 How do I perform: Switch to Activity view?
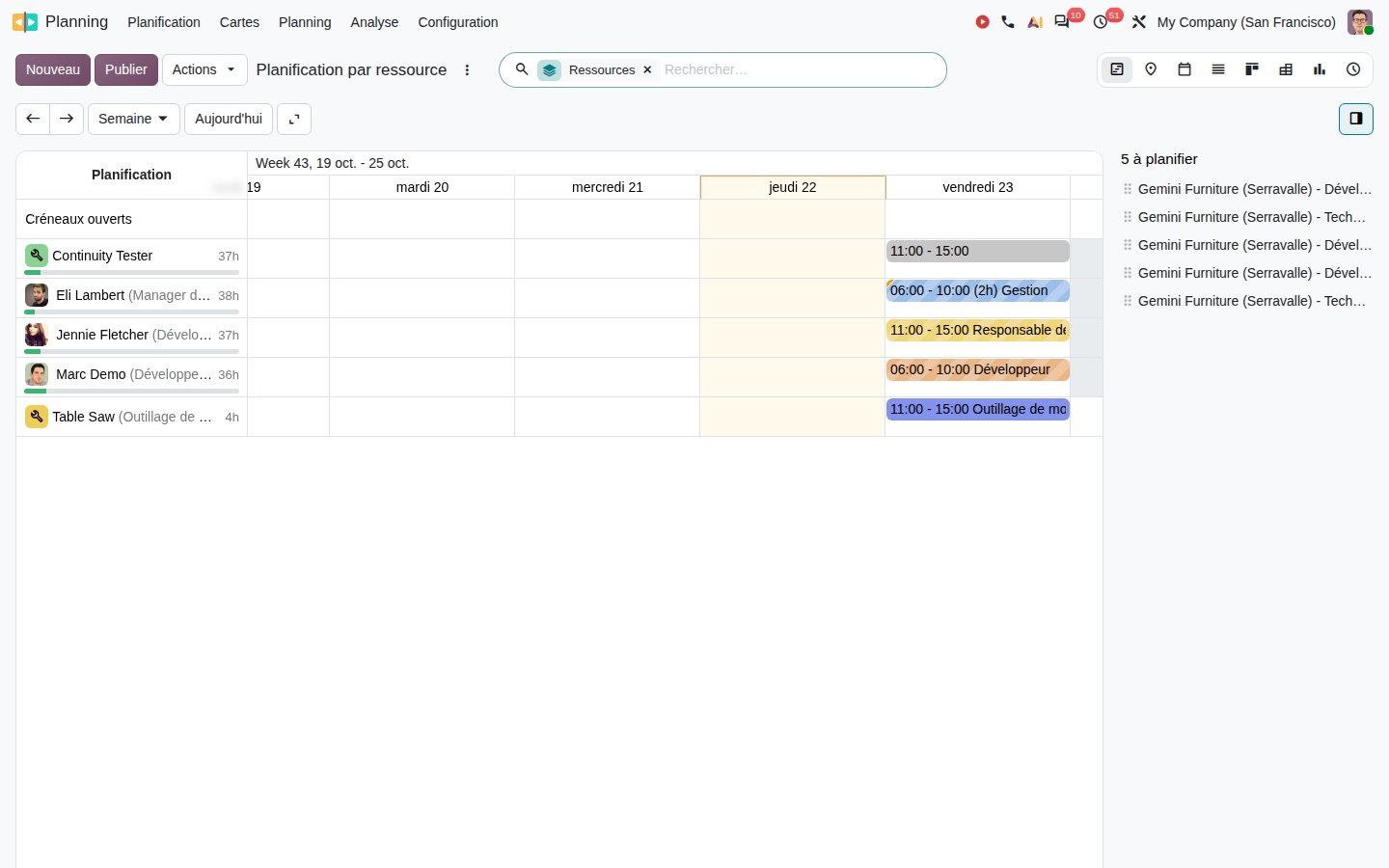tap(1353, 69)
